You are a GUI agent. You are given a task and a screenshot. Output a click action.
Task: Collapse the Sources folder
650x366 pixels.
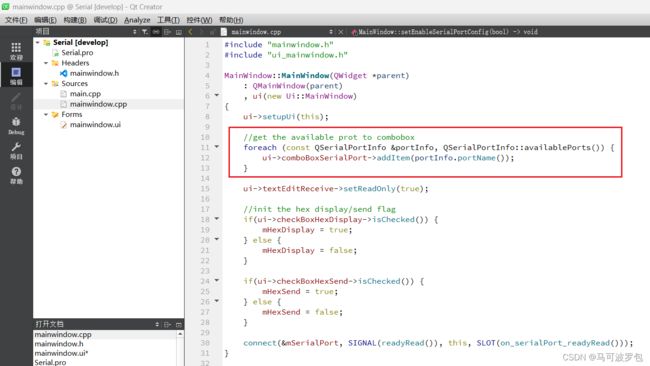coord(46,84)
